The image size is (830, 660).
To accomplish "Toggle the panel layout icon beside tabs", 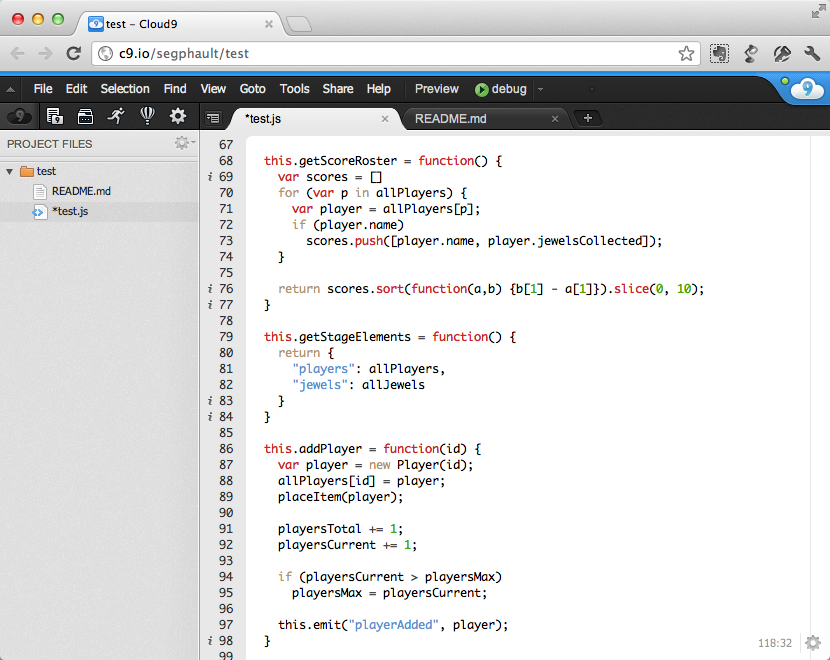I will coord(213,117).
